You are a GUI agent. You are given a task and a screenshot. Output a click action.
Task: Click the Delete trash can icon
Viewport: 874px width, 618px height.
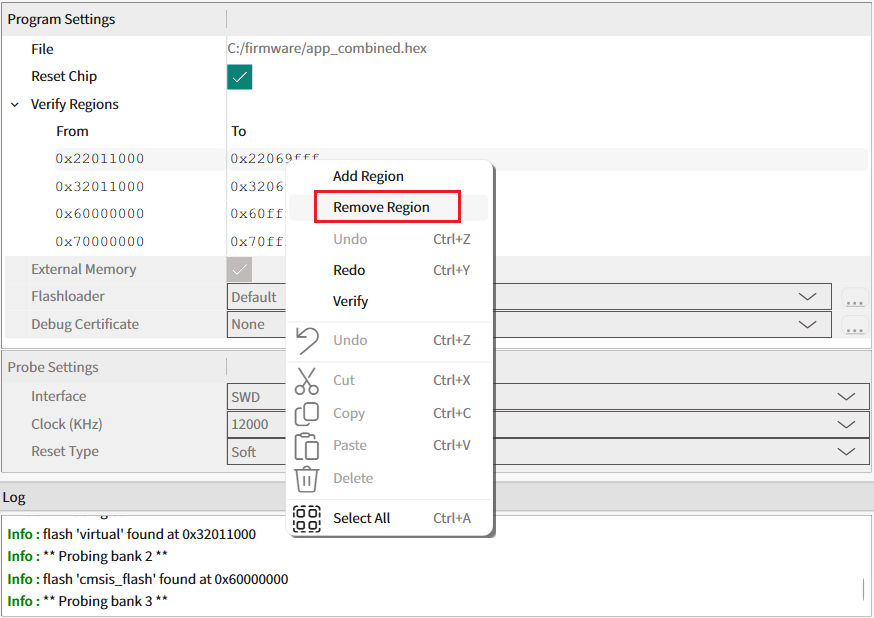307,479
